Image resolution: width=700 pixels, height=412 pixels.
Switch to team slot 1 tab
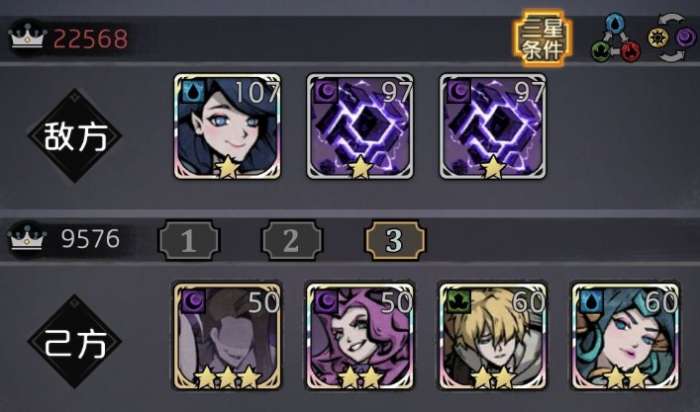(x=189, y=241)
